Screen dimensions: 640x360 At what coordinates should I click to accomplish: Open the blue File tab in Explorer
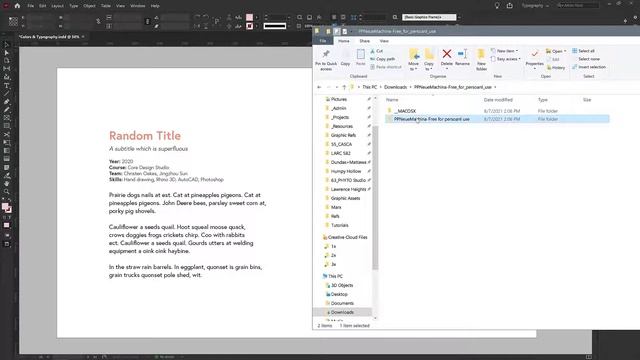(x=322, y=41)
